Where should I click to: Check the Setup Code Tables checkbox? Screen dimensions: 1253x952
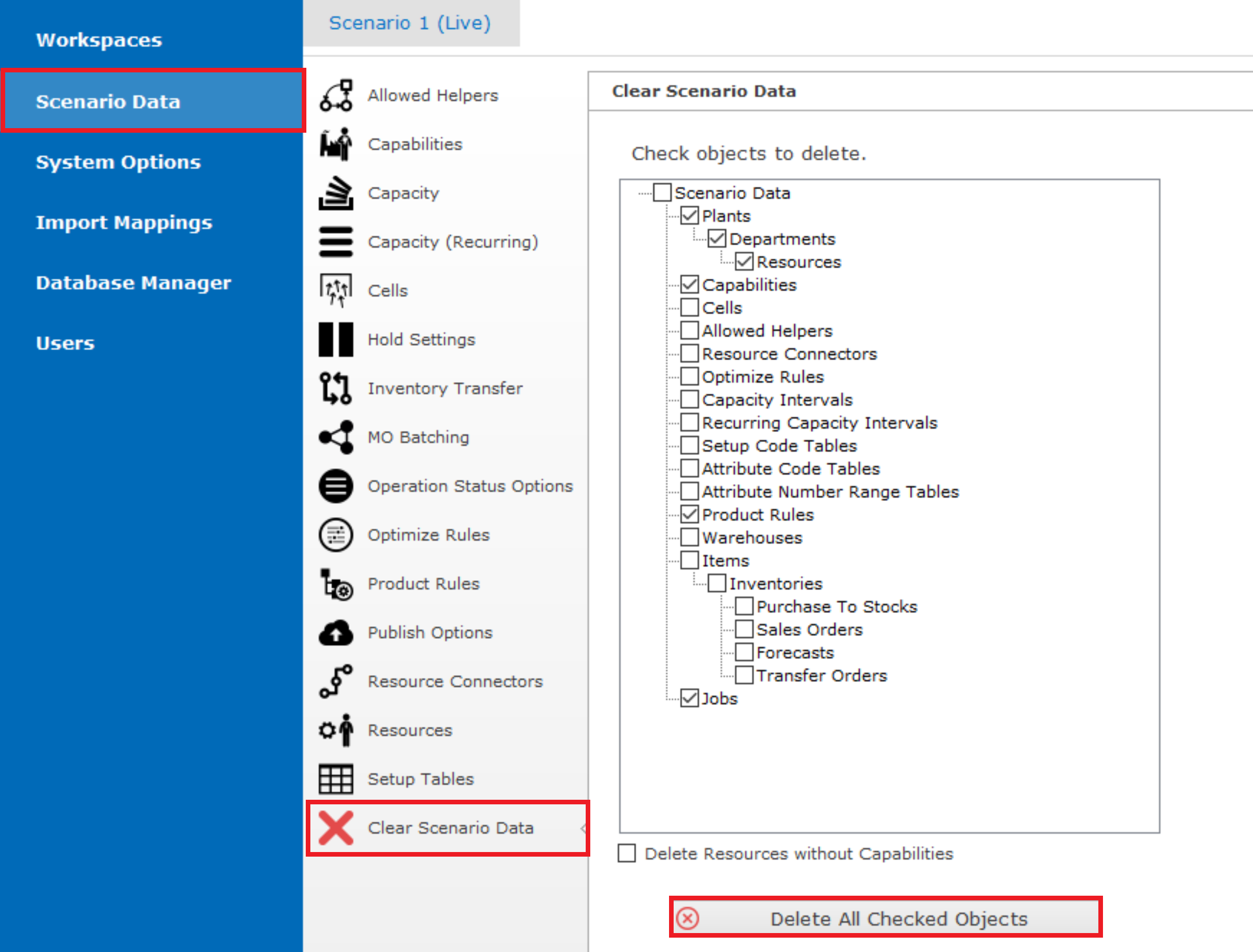pyautogui.click(x=690, y=445)
